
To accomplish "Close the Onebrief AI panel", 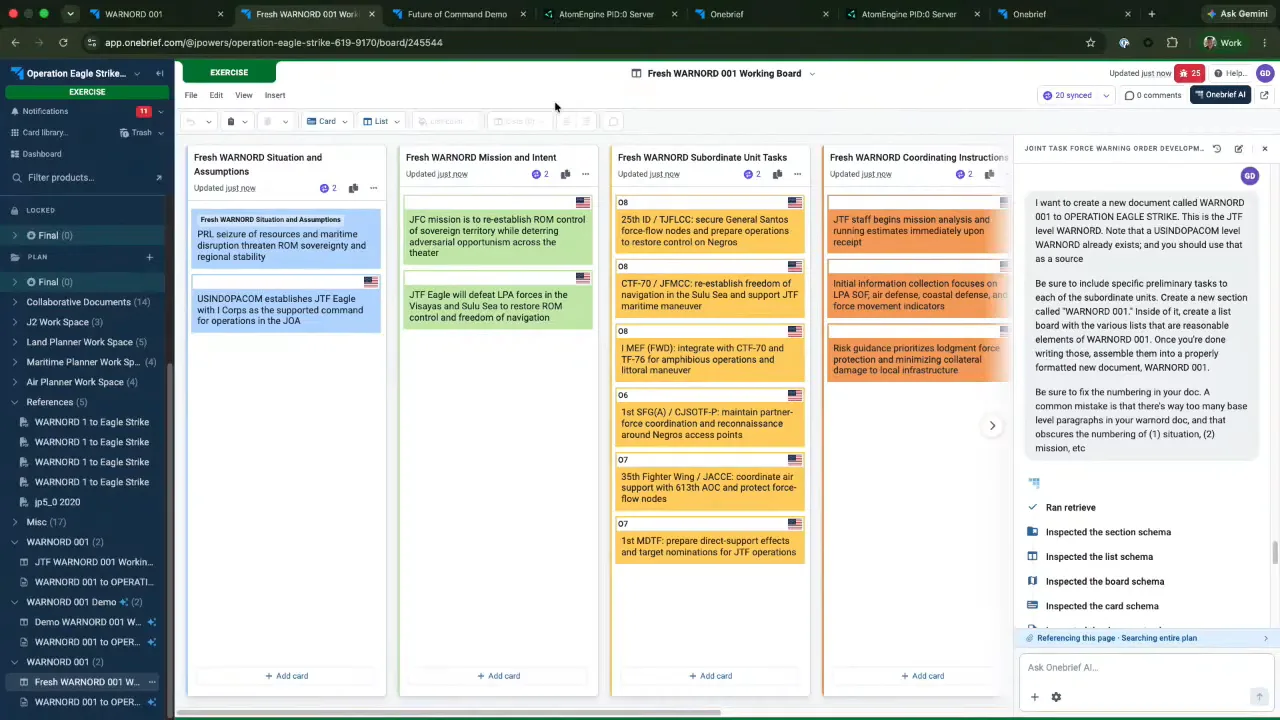I will pyautogui.click(x=1264, y=149).
